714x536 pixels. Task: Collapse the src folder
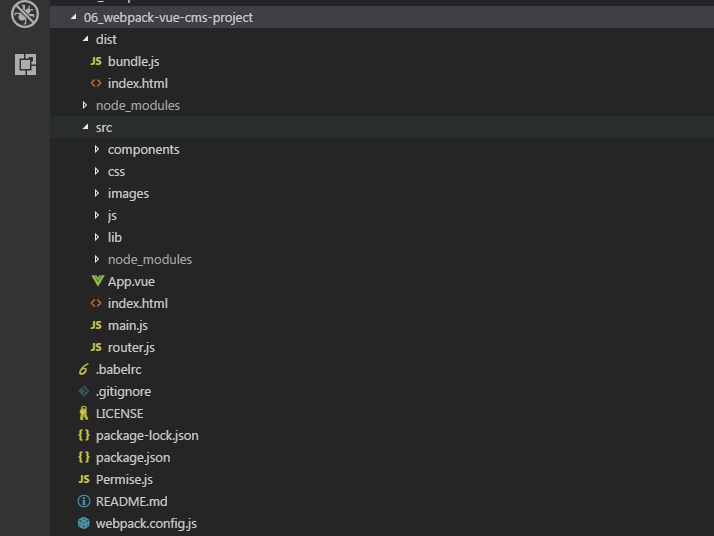85,128
